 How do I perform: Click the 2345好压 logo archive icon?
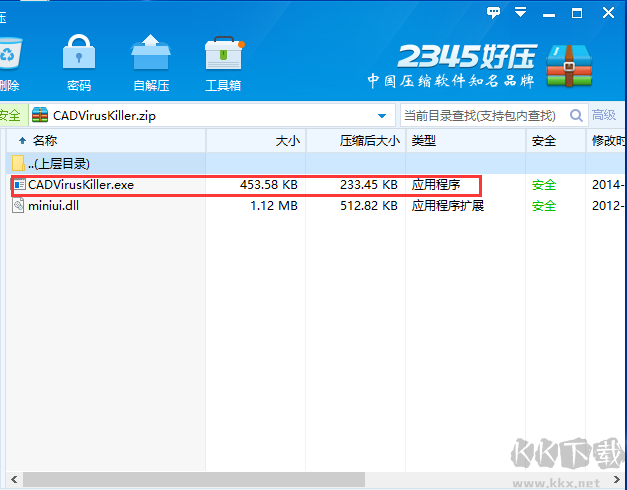(569, 66)
